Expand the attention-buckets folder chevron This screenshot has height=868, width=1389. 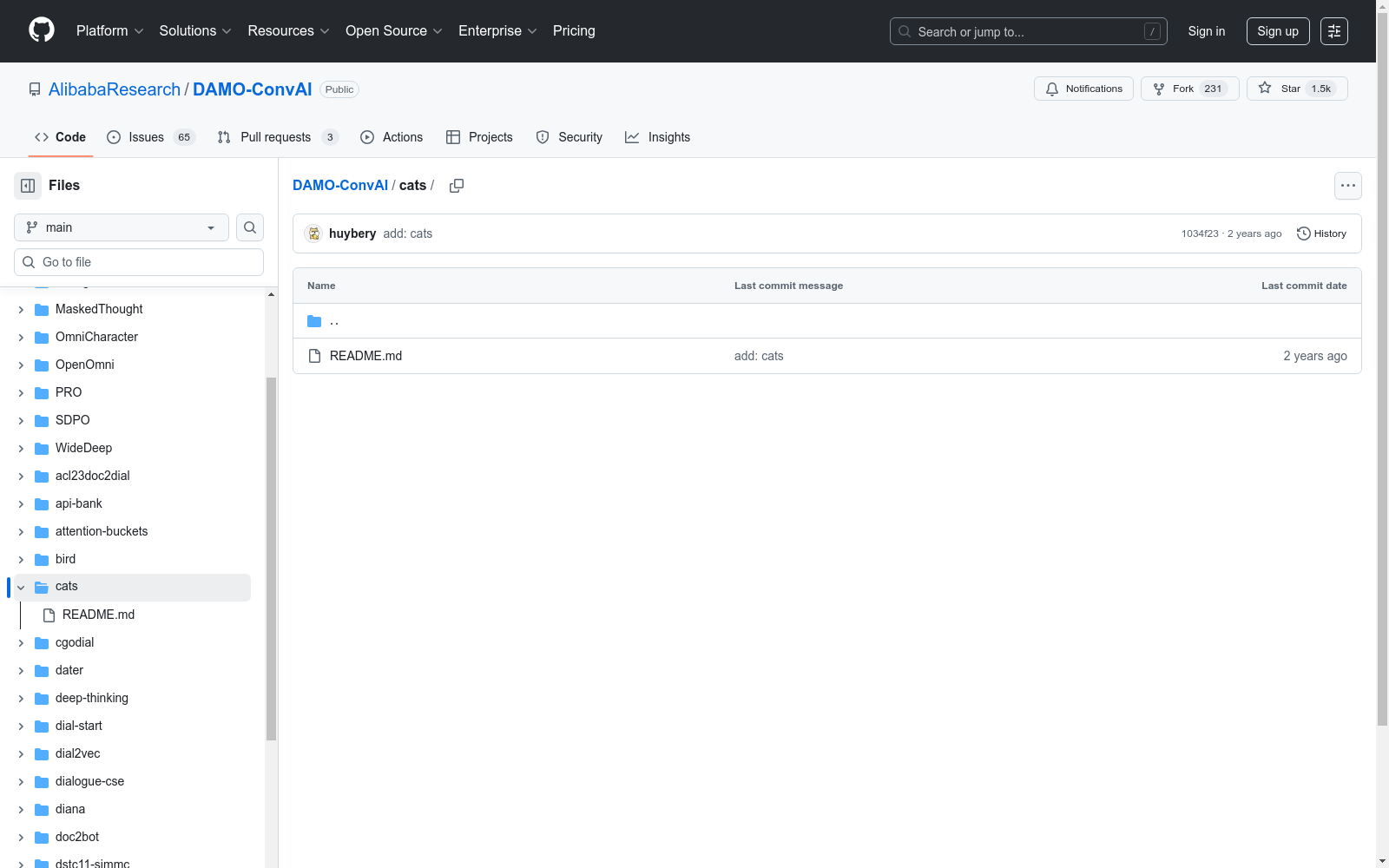point(21,531)
